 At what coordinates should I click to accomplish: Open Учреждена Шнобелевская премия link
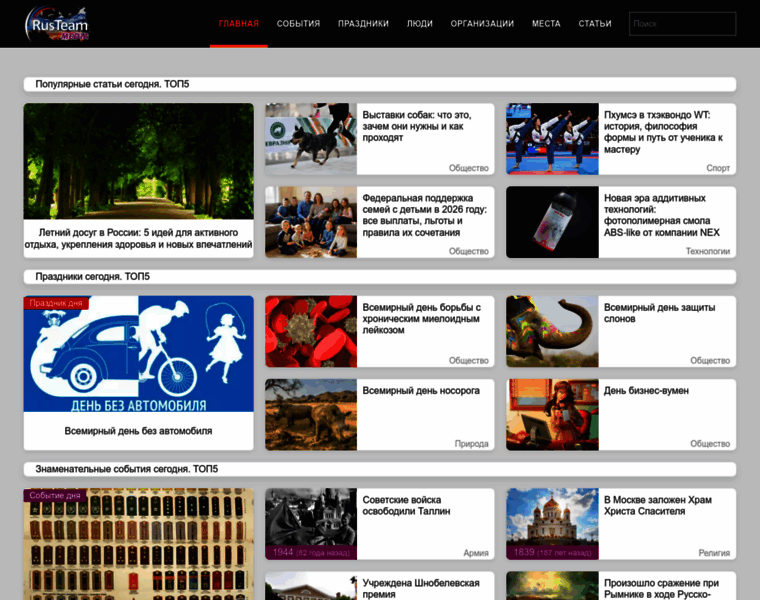point(421,588)
